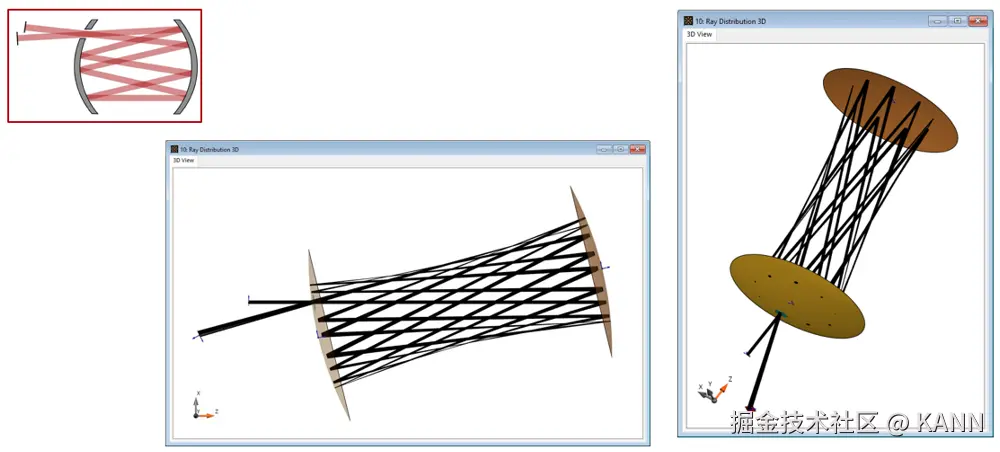Minimize the left Ray Distribution 3D window
This screenshot has width=1000, height=452.
click(x=604, y=149)
